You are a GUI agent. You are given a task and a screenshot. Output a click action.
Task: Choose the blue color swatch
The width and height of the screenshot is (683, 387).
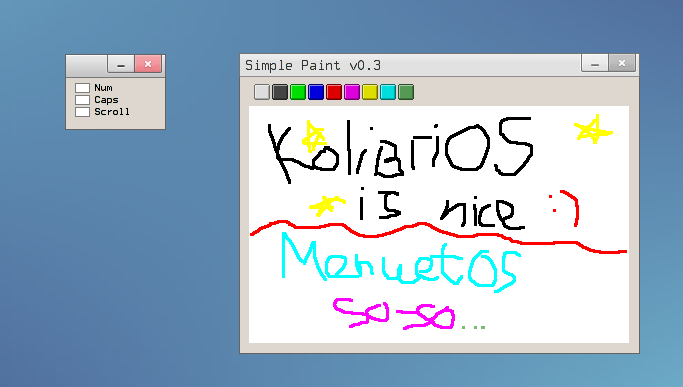coord(316,92)
